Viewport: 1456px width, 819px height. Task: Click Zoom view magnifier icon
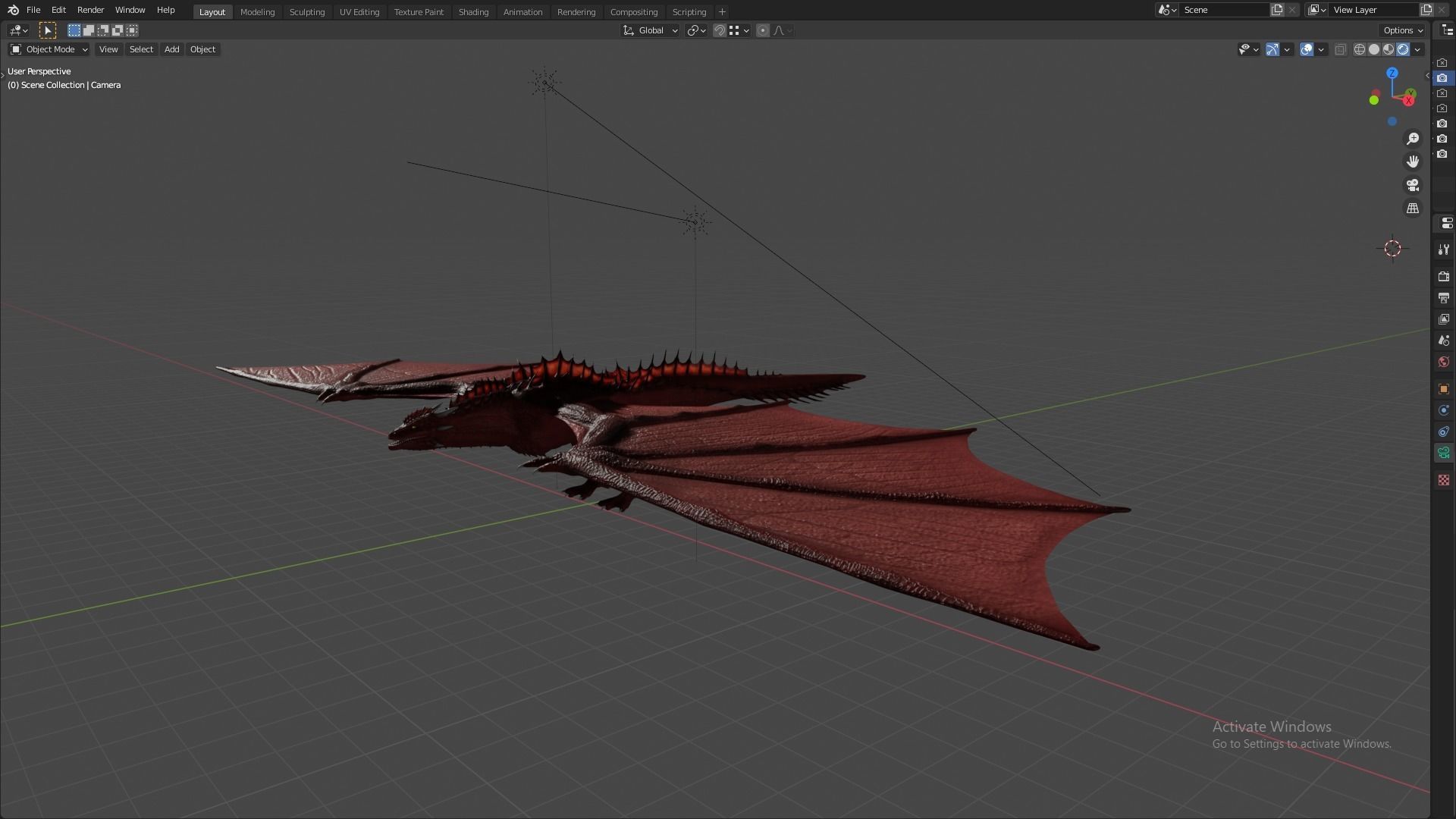[1413, 139]
